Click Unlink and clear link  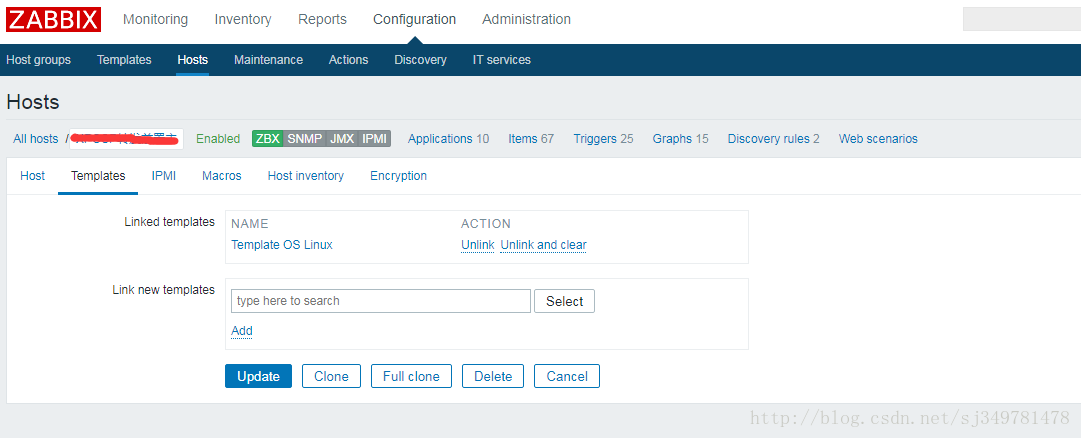tap(543, 245)
